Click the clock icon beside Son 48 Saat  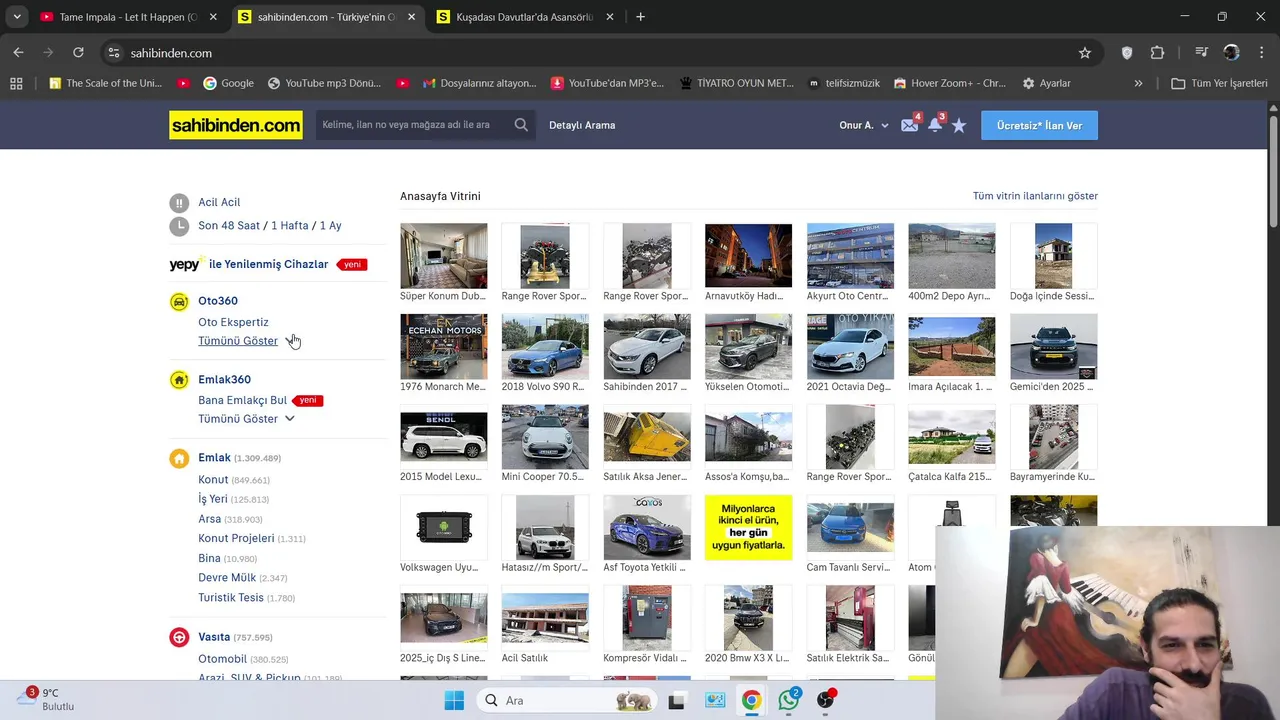179,226
